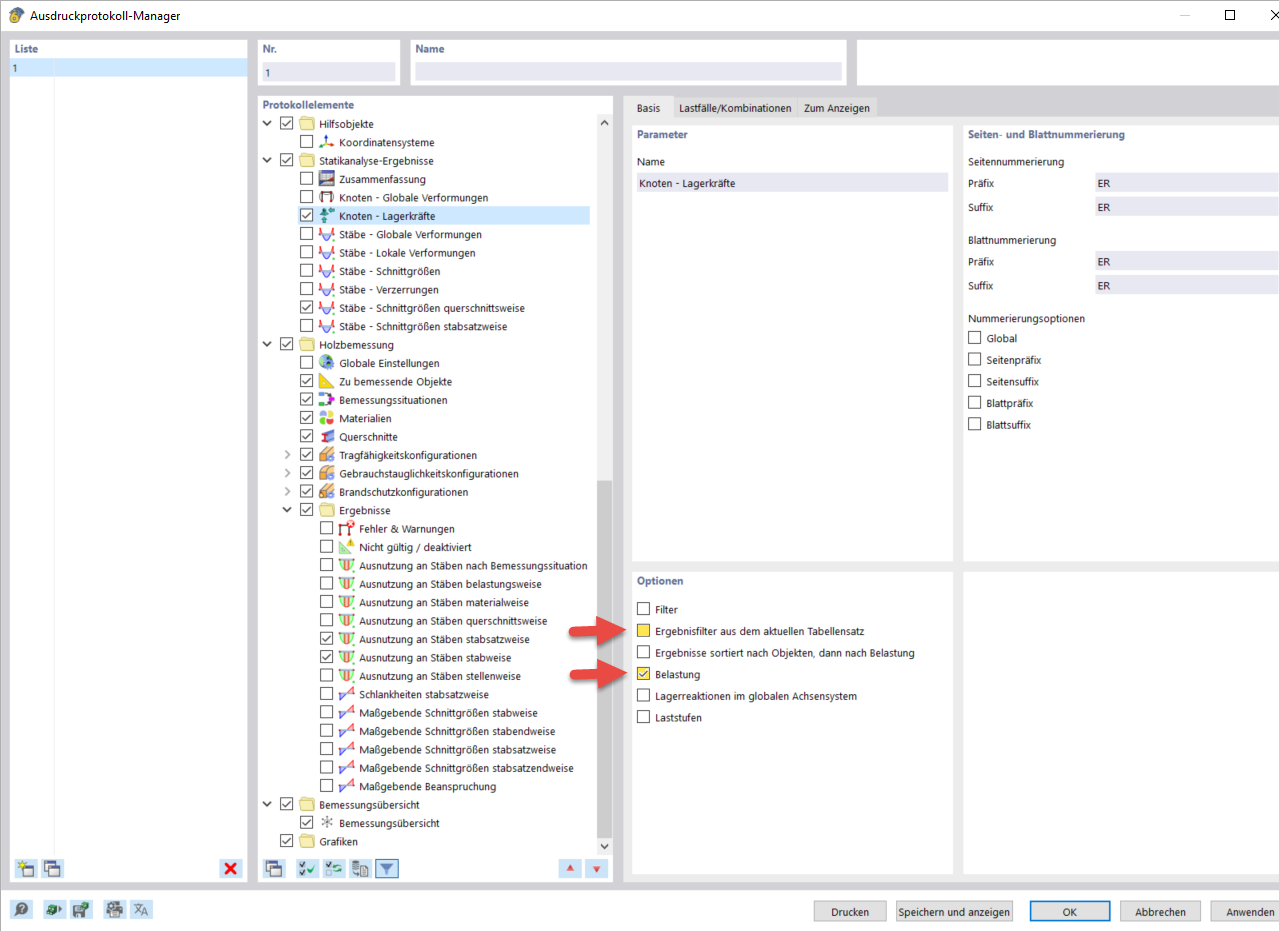This screenshot has width=1279, height=931.
Task: Move selected element up with the red arrow
Action: [570, 869]
